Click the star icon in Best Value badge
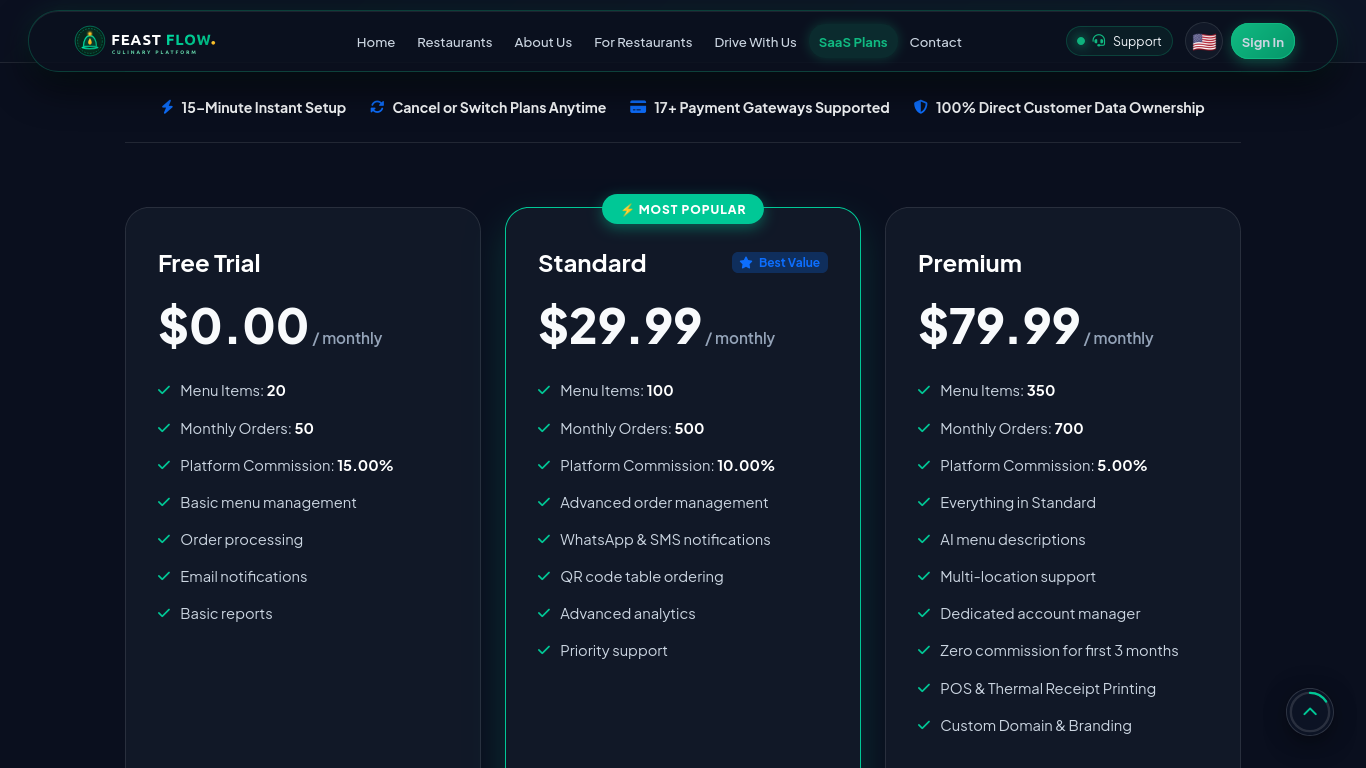Viewport: 1366px width, 768px height. pyautogui.click(x=746, y=263)
